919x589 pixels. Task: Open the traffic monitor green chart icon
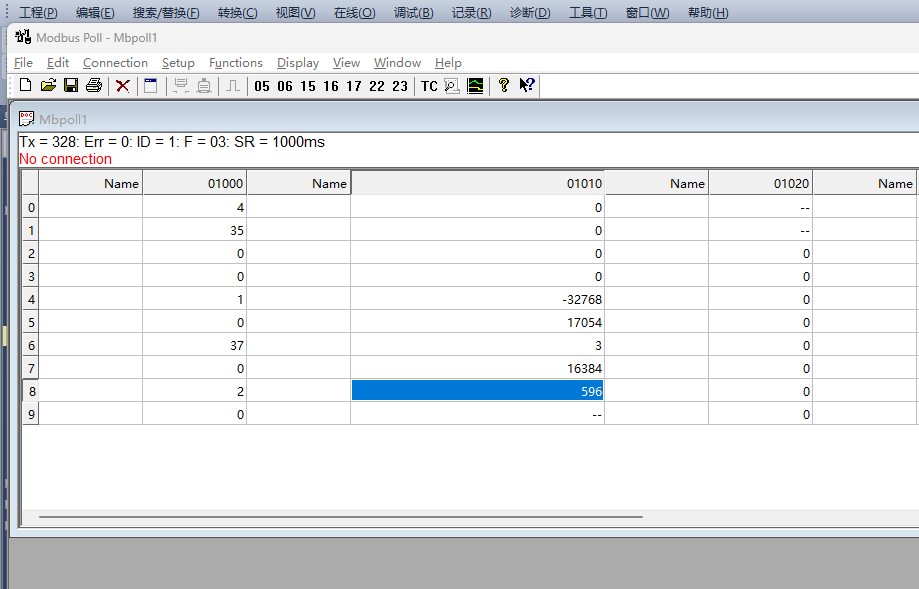(476, 86)
